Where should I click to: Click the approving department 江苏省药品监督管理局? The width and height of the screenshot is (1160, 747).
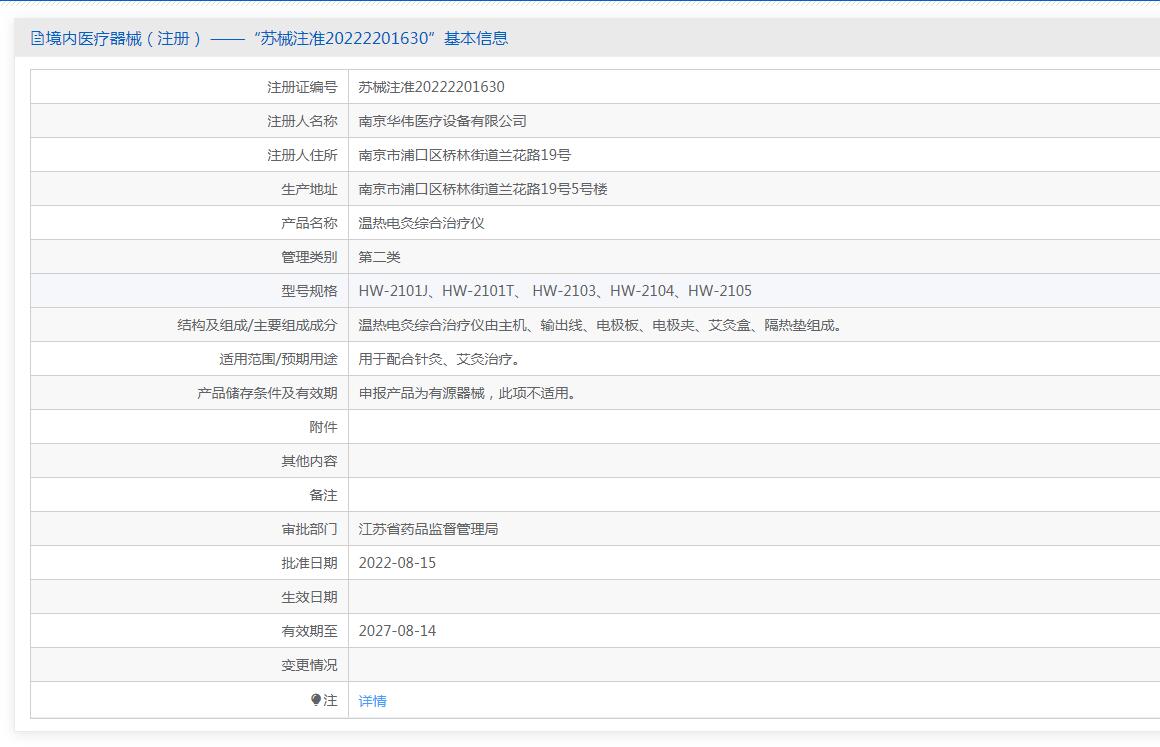[x=428, y=529]
